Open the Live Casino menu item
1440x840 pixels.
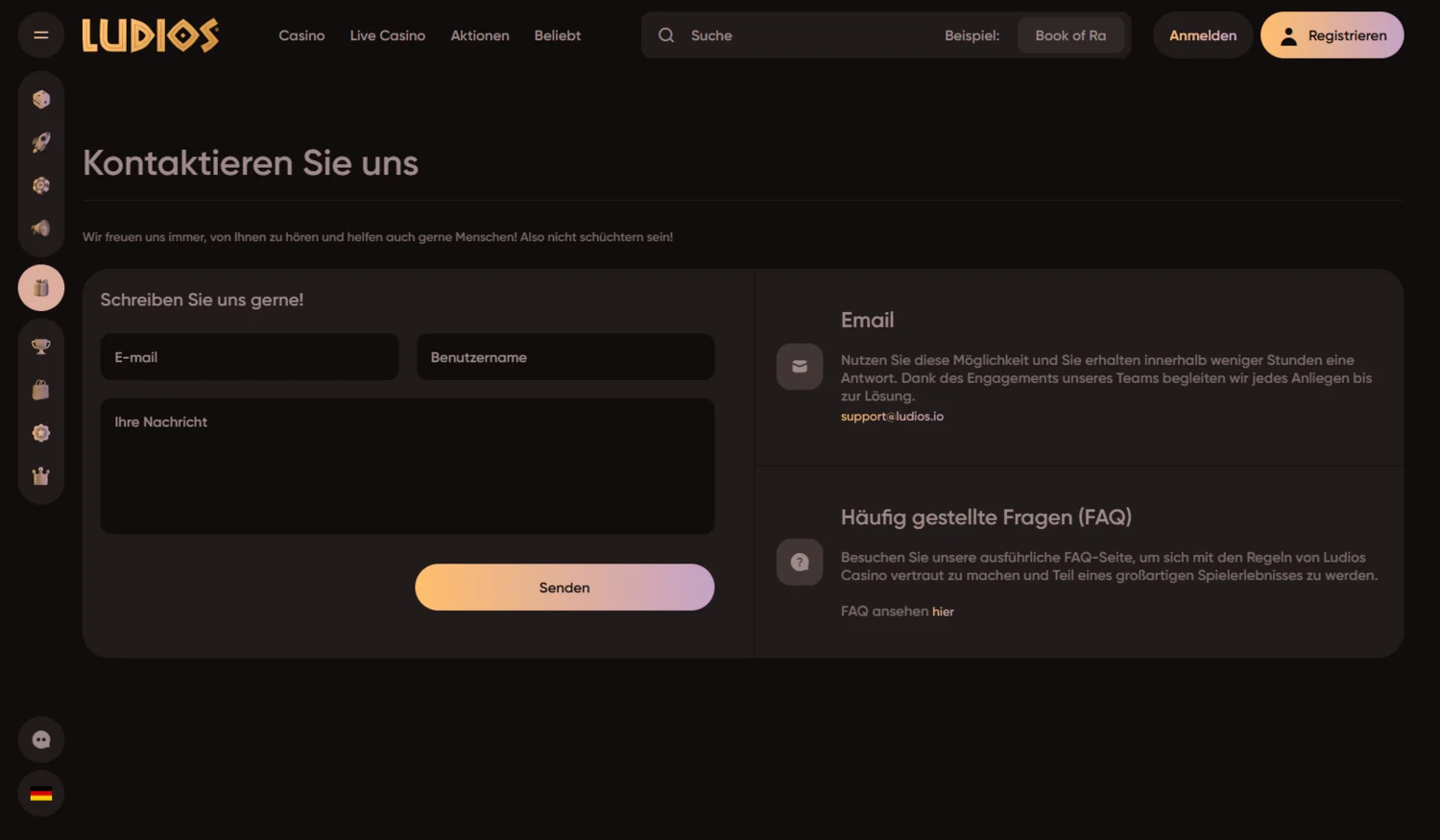coord(388,36)
